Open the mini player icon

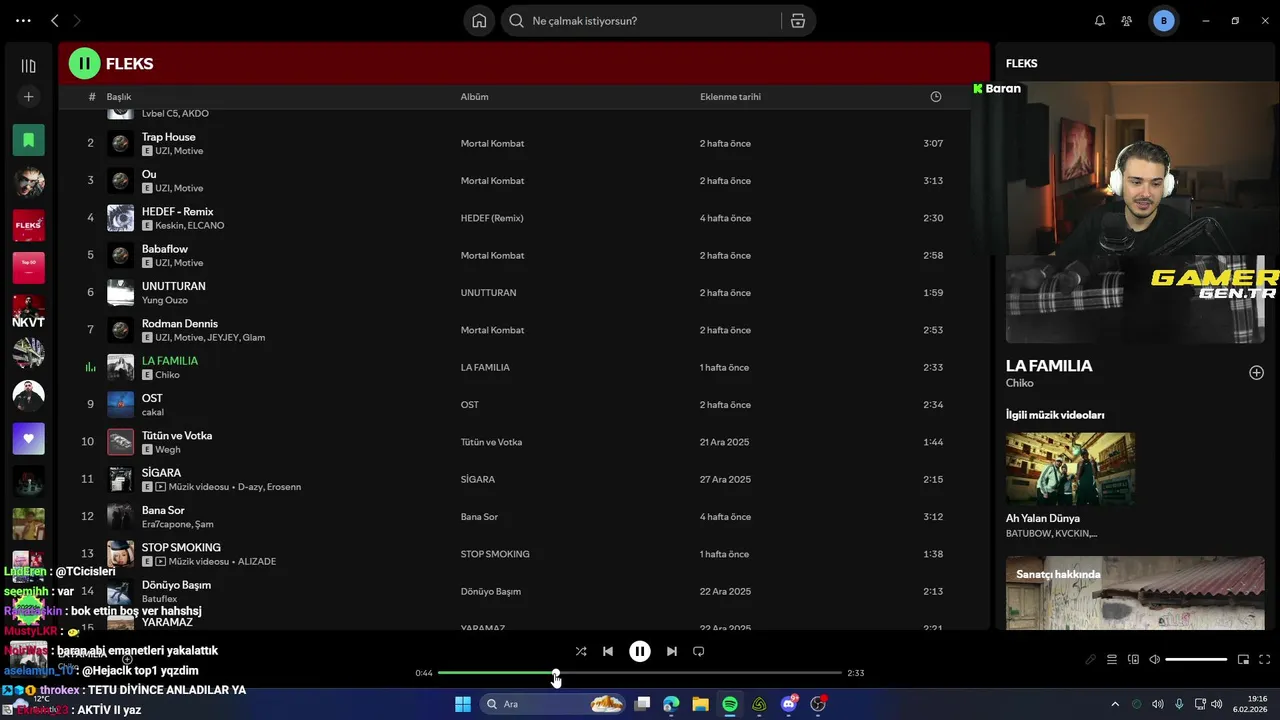point(1243,660)
